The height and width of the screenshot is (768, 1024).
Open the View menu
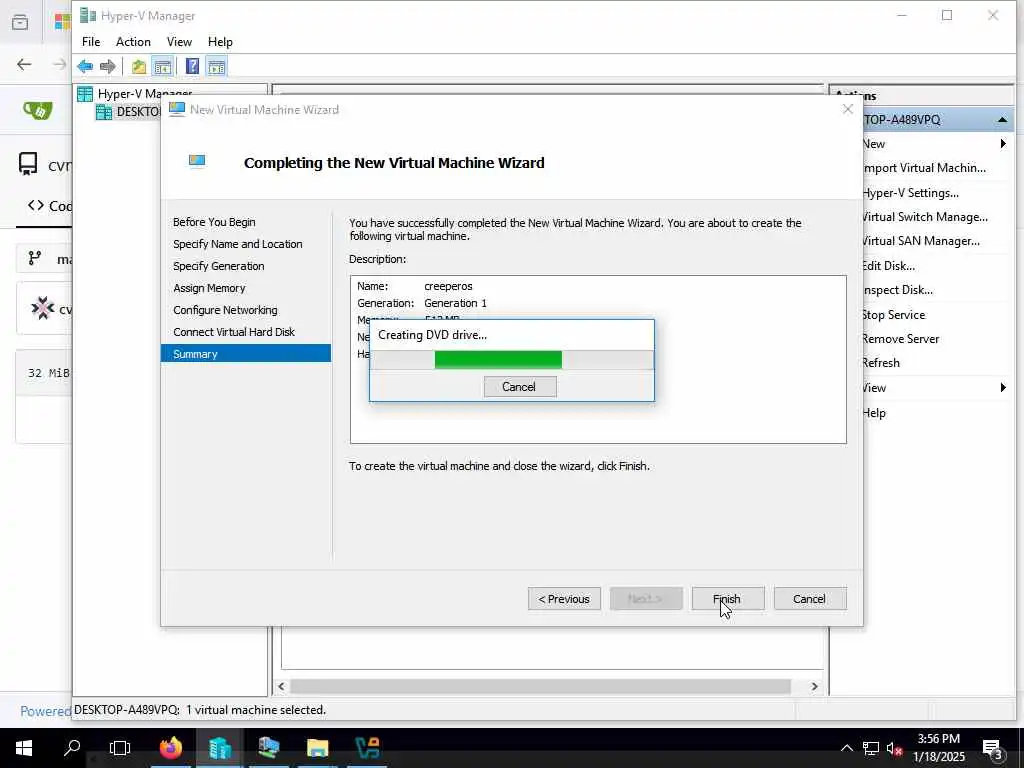click(x=179, y=42)
